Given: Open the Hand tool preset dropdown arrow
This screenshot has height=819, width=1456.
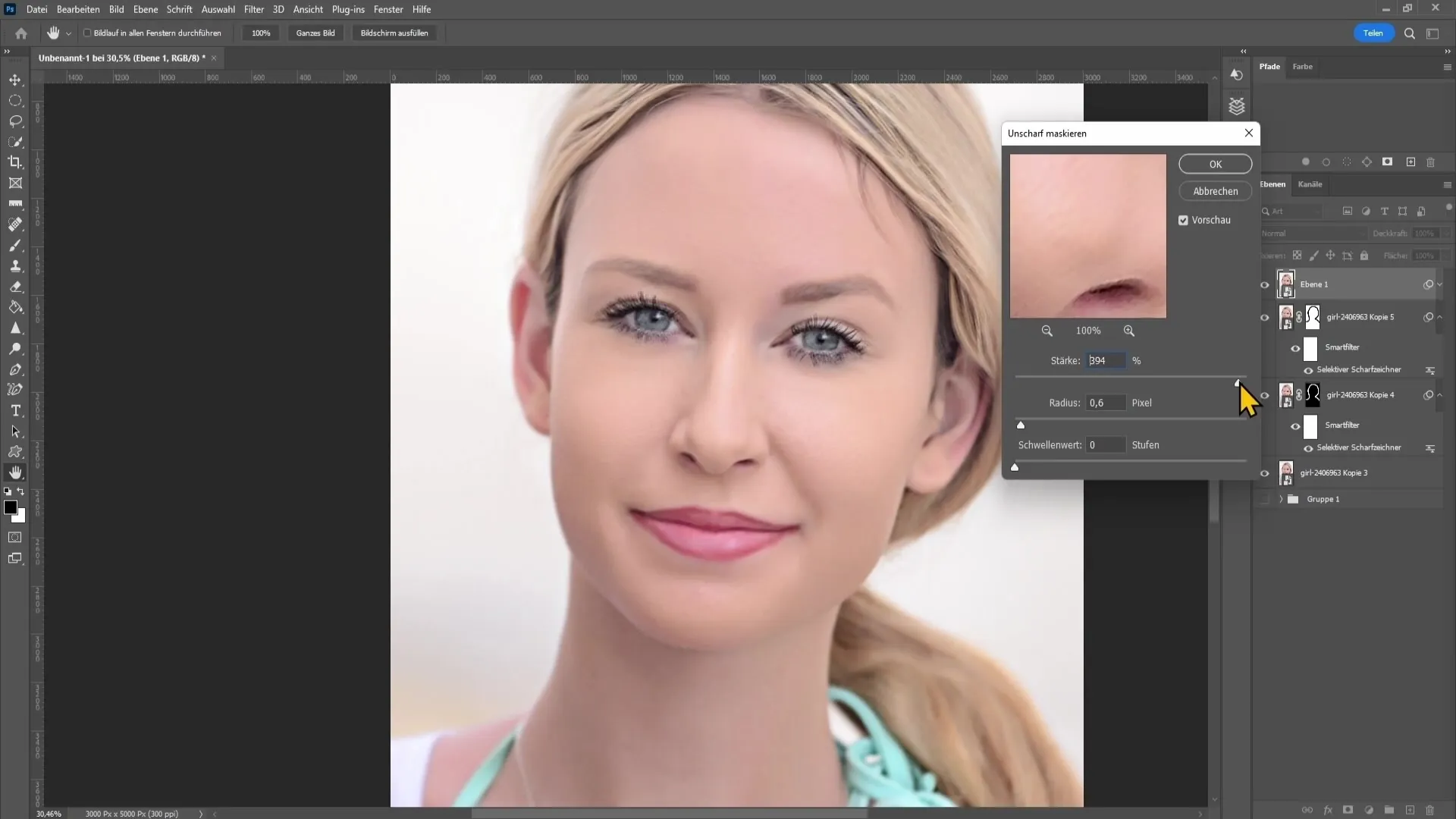Looking at the screenshot, I should tap(68, 33).
